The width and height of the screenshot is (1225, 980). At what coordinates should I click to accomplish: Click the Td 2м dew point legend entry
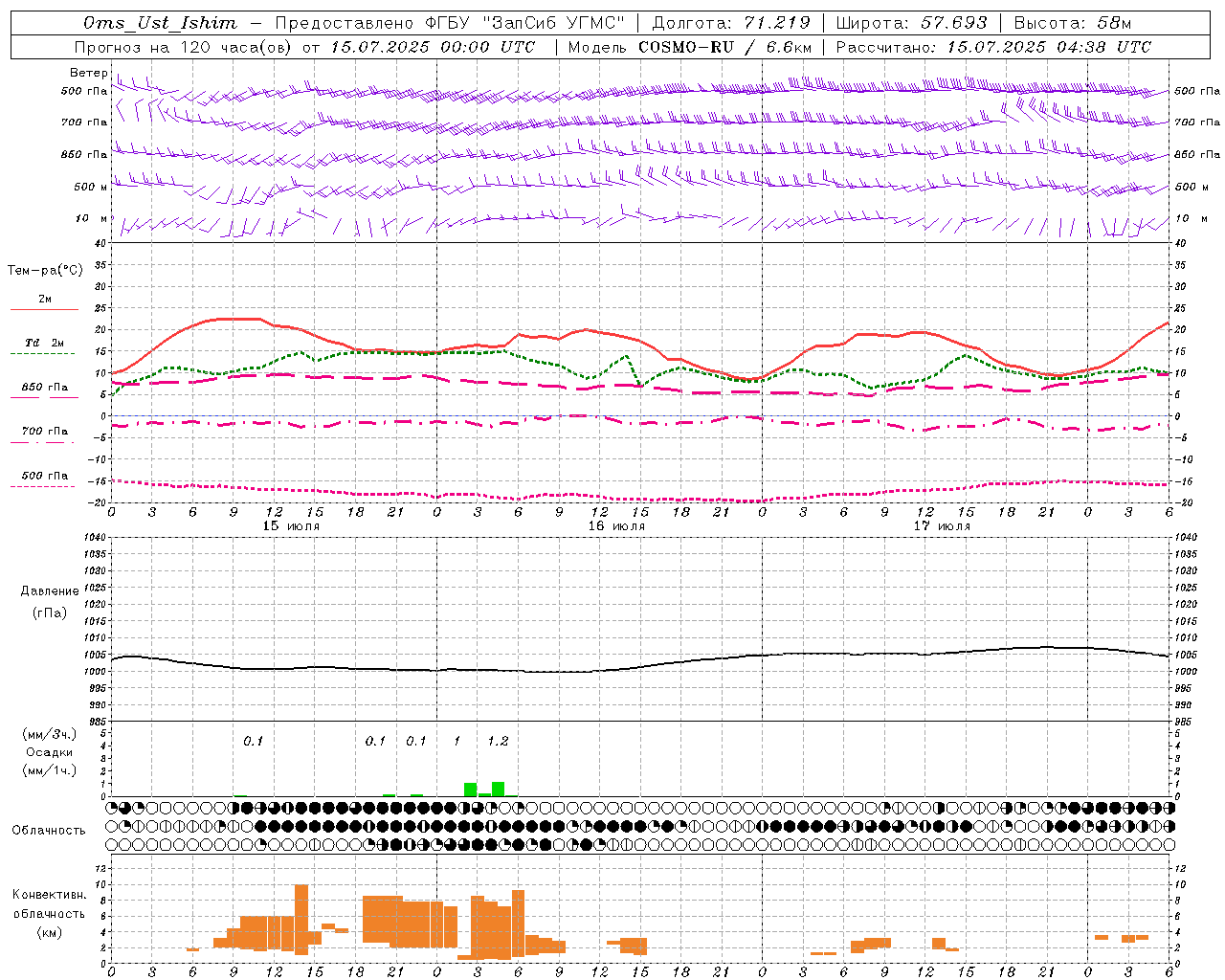(x=45, y=343)
